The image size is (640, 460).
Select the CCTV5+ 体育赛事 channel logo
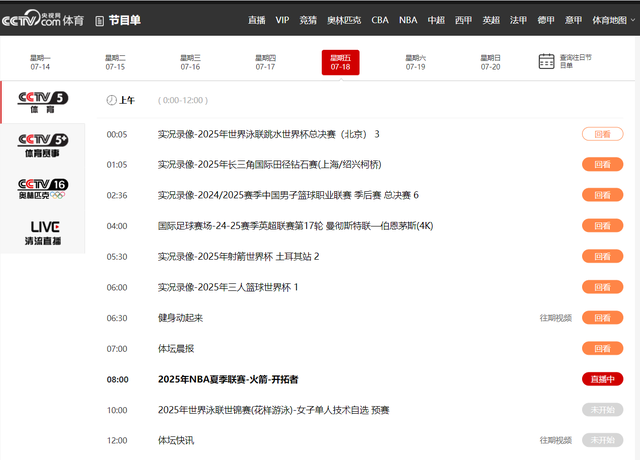click(43, 145)
